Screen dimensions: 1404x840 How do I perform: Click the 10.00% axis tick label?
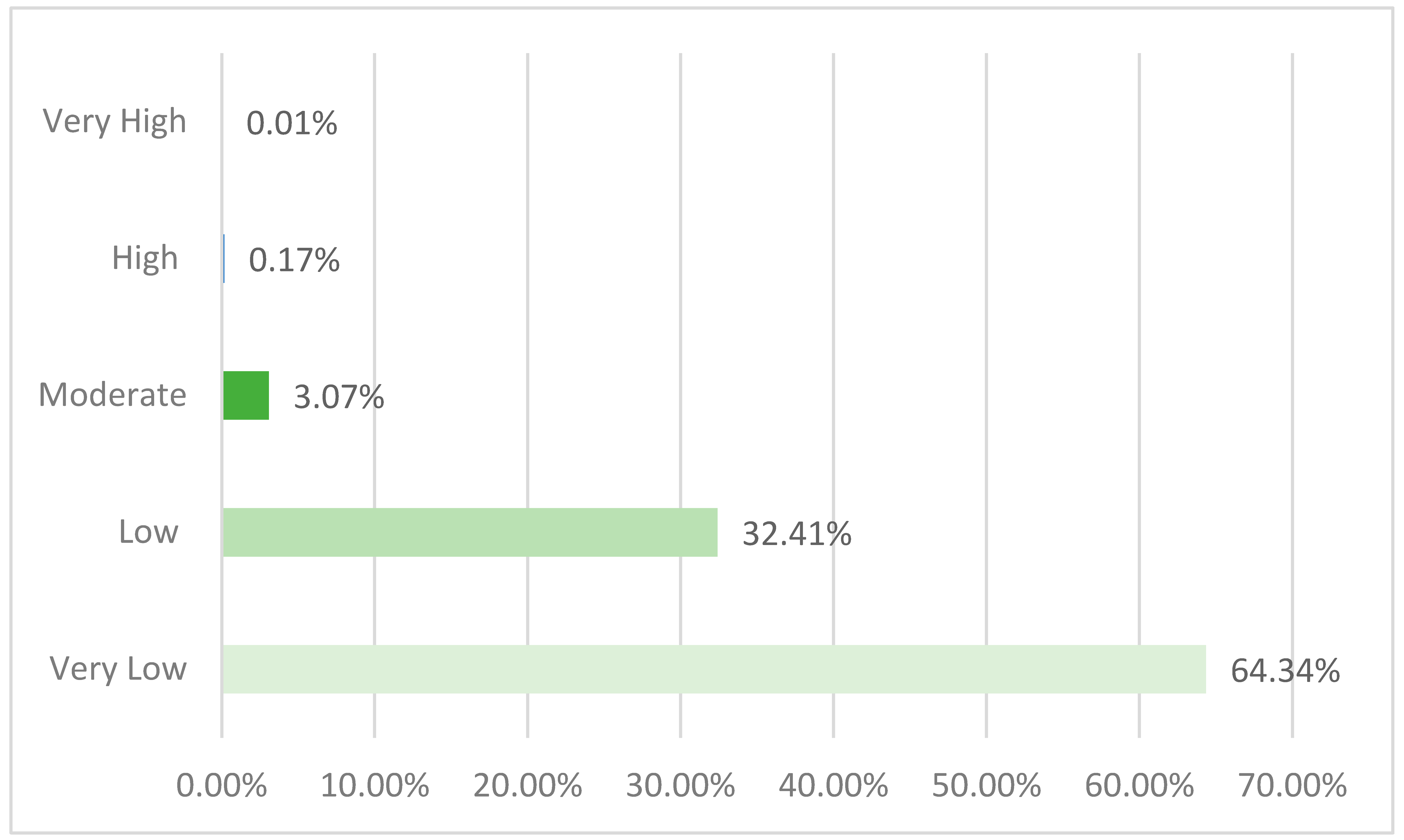375,786
